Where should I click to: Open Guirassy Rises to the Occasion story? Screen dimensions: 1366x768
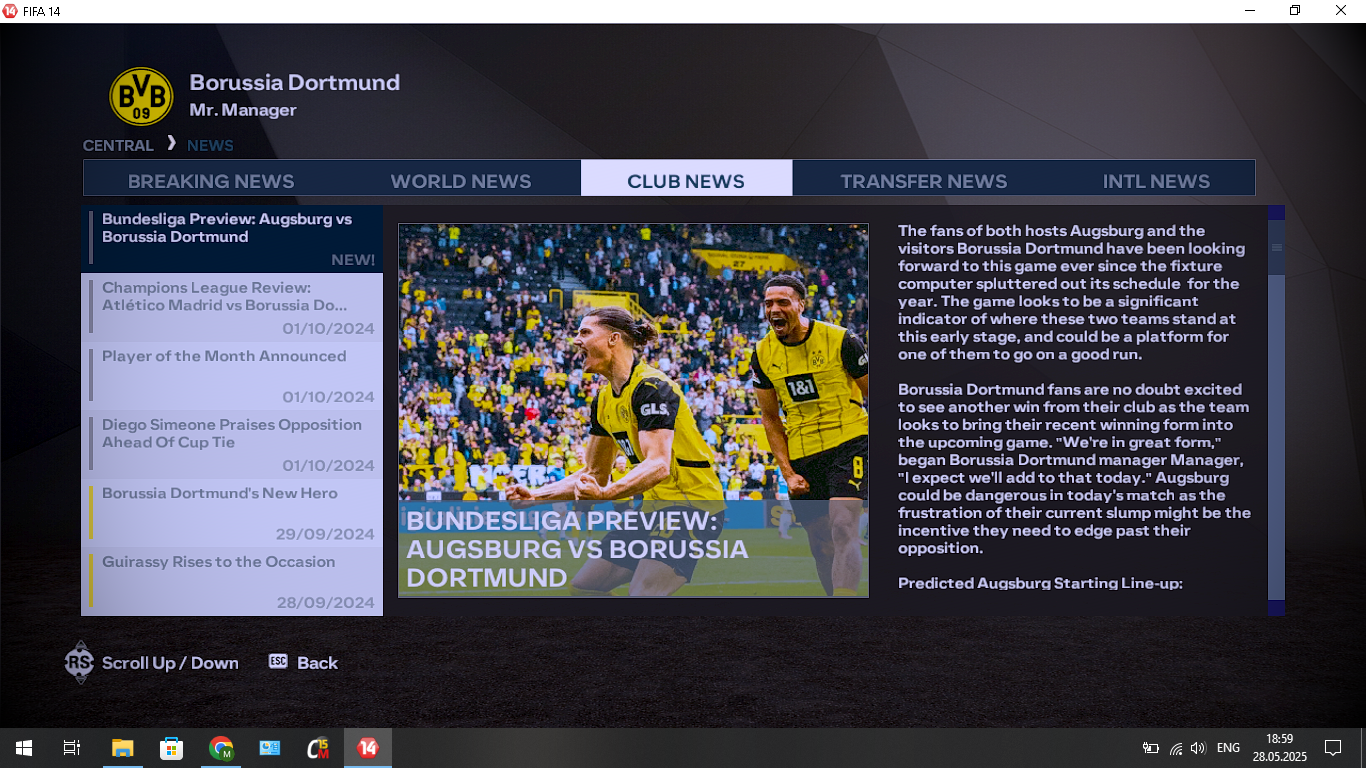(x=232, y=581)
